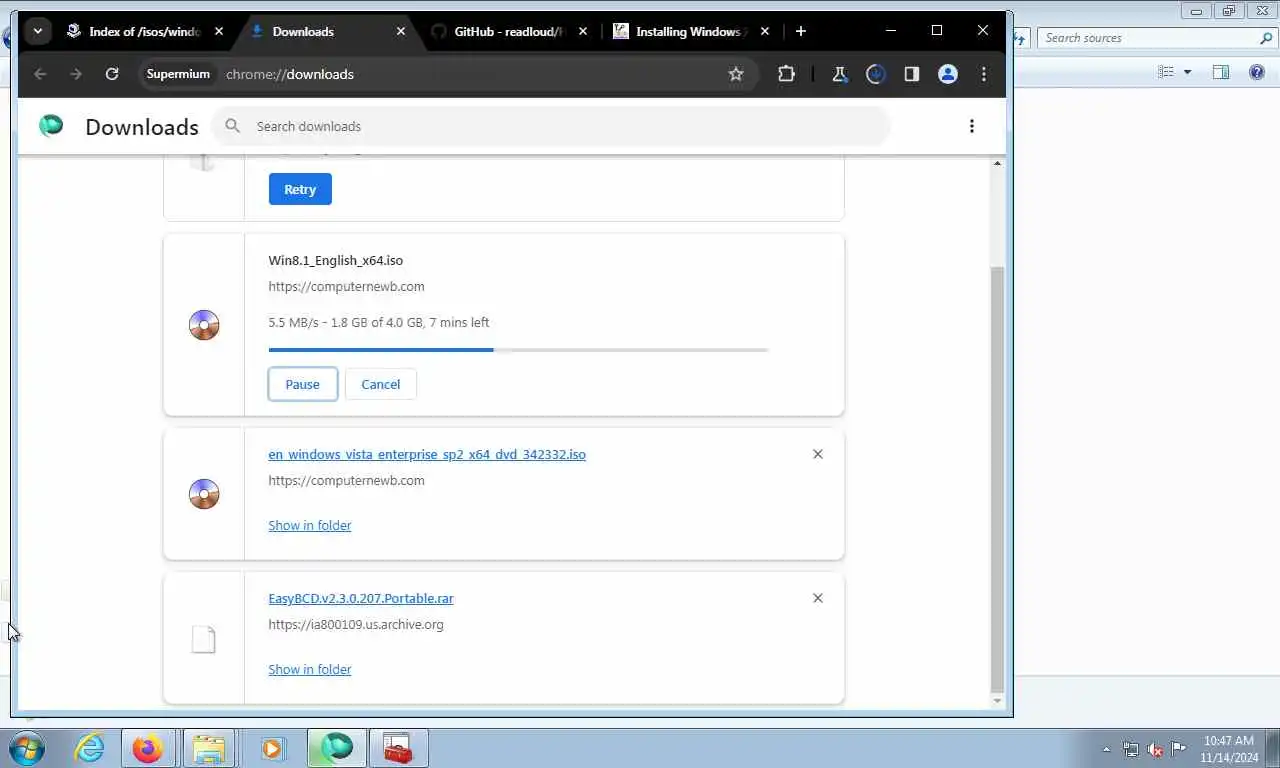The image size is (1280, 768).
Task: Open Windows Media Player from taskbar
Action: (x=271, y=748)
